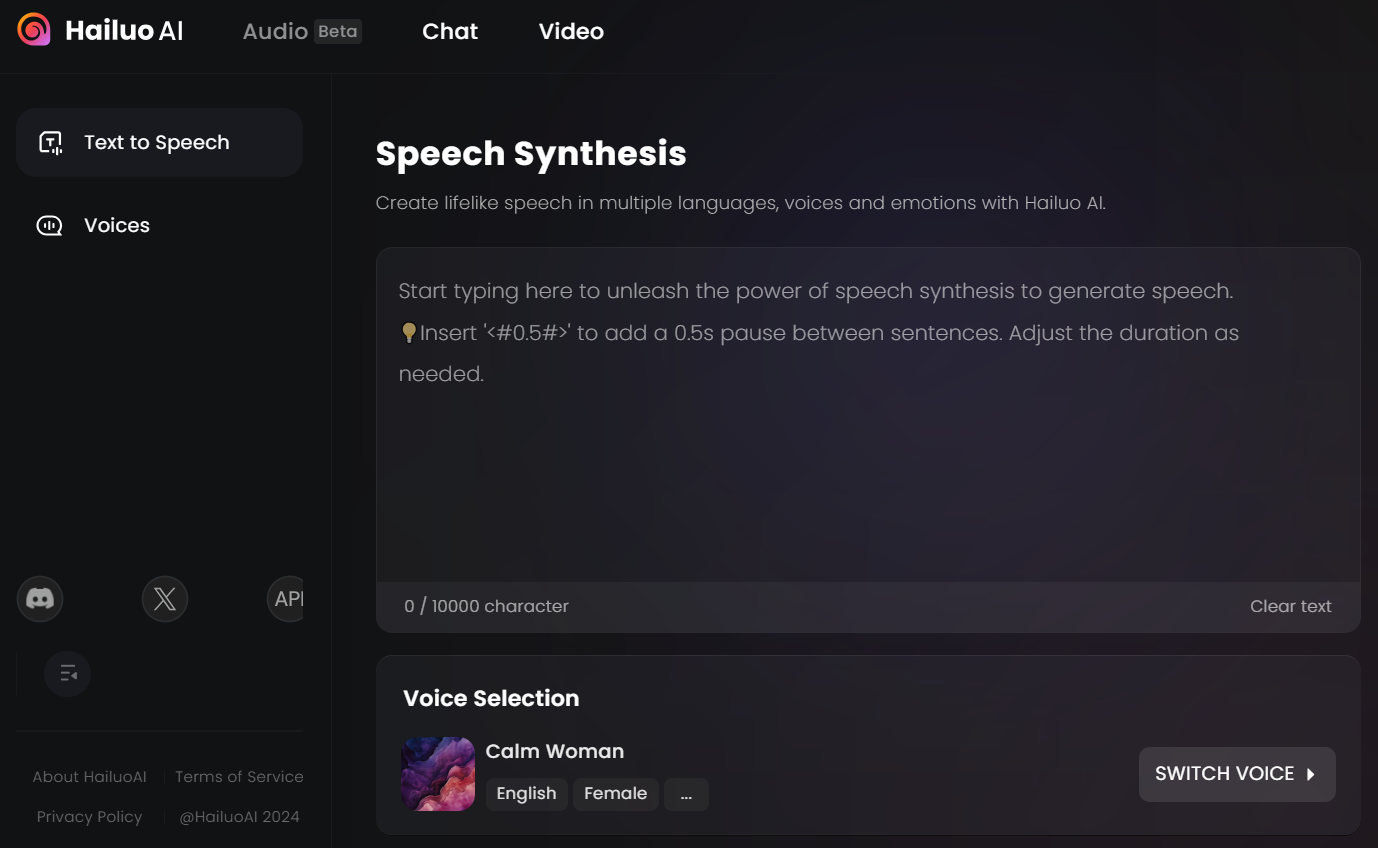
Task: Open the Discord community icon
Action: (x=40, y=599)
